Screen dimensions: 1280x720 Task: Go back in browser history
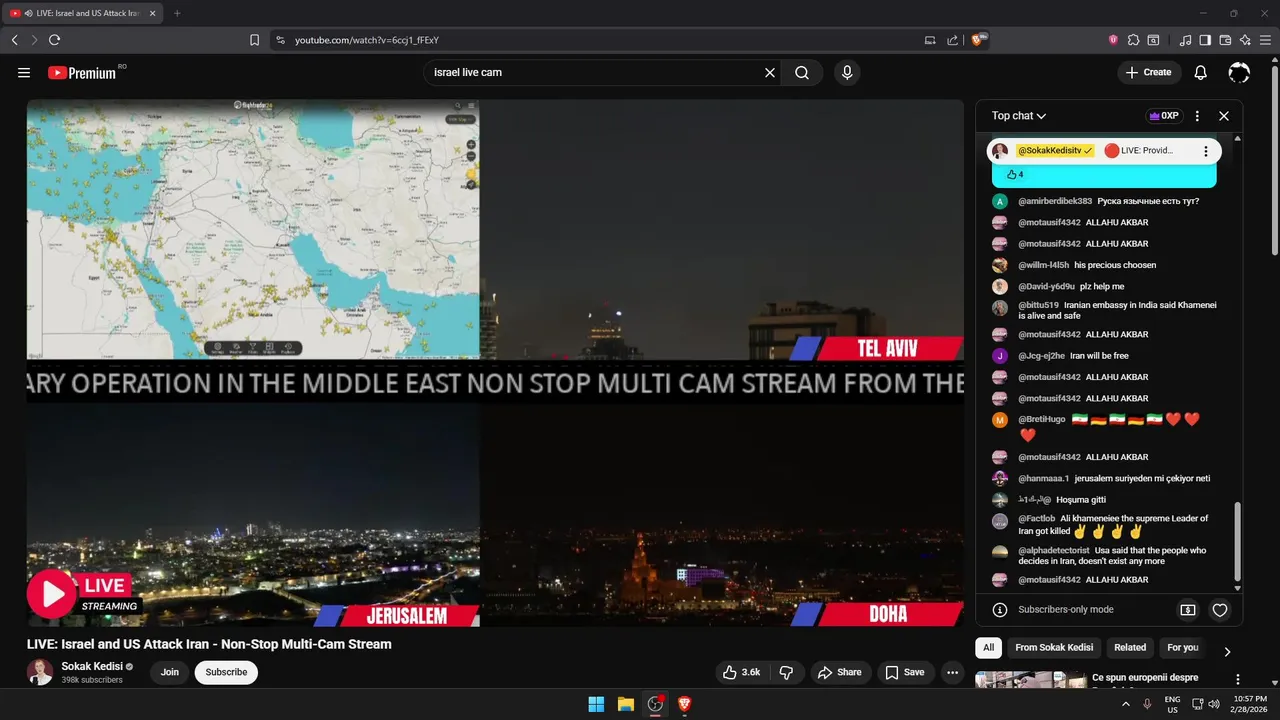pyautogui.click(x=14, y=40)
